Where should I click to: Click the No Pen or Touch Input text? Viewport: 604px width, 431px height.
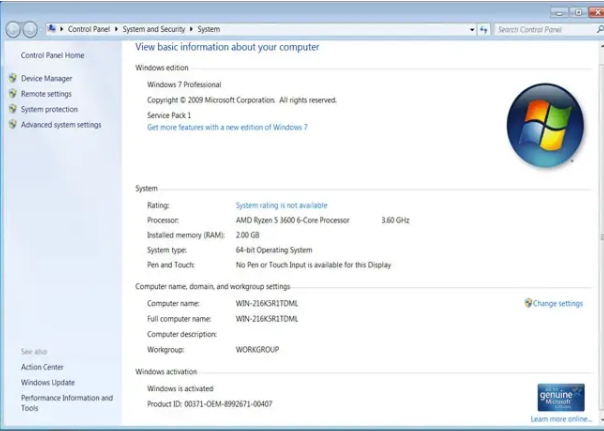314,265
